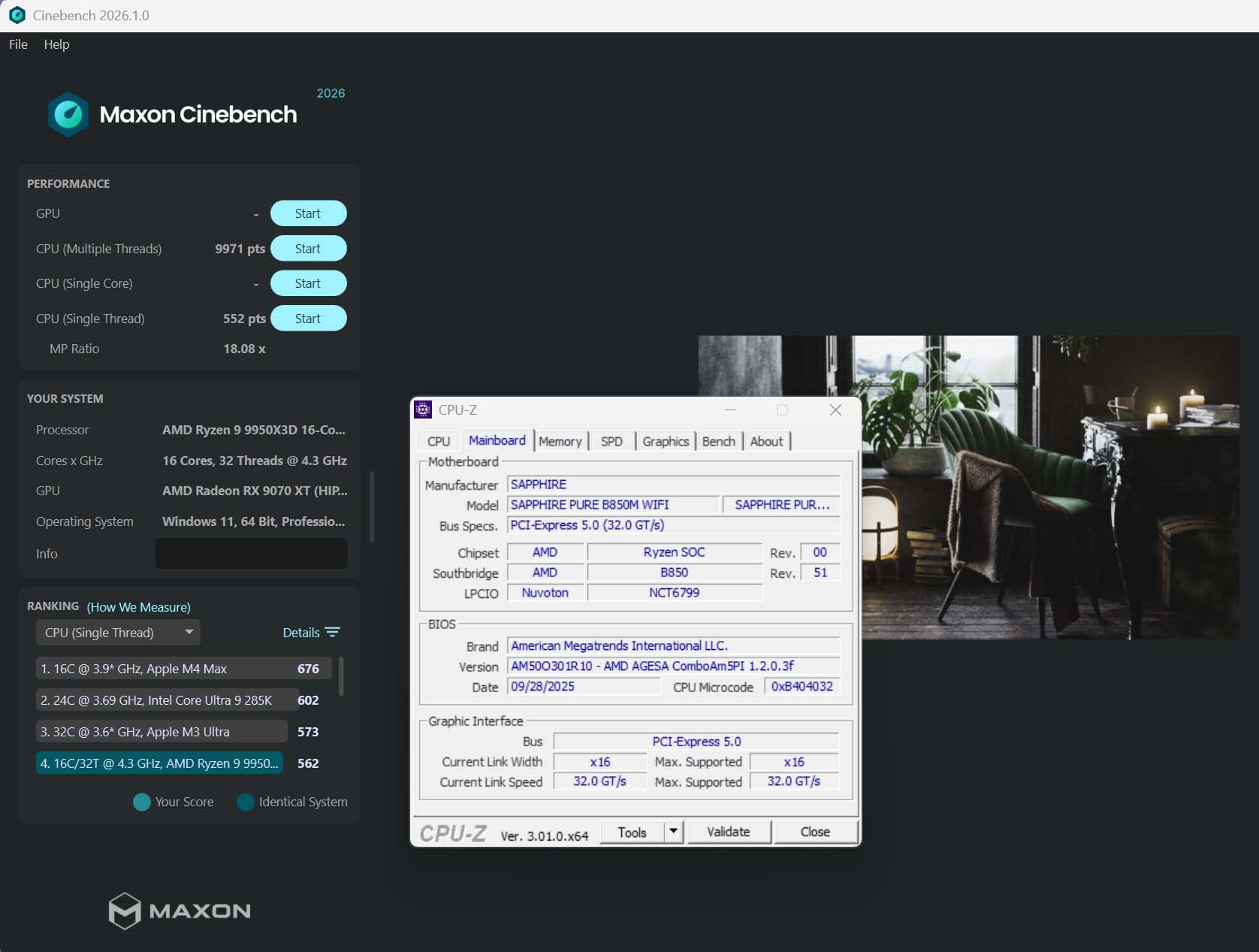Screen dimensions: 1259x952
Task: Open the Help menu
Action: click(56, 44)
